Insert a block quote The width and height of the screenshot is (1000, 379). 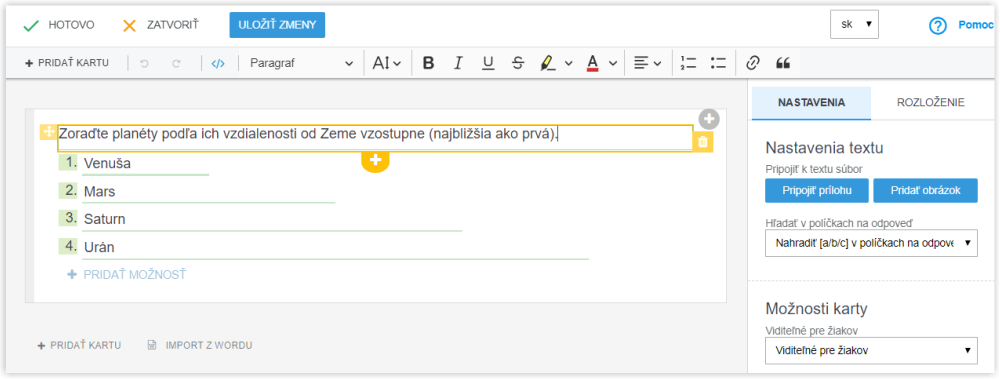[x=783, y=63]
